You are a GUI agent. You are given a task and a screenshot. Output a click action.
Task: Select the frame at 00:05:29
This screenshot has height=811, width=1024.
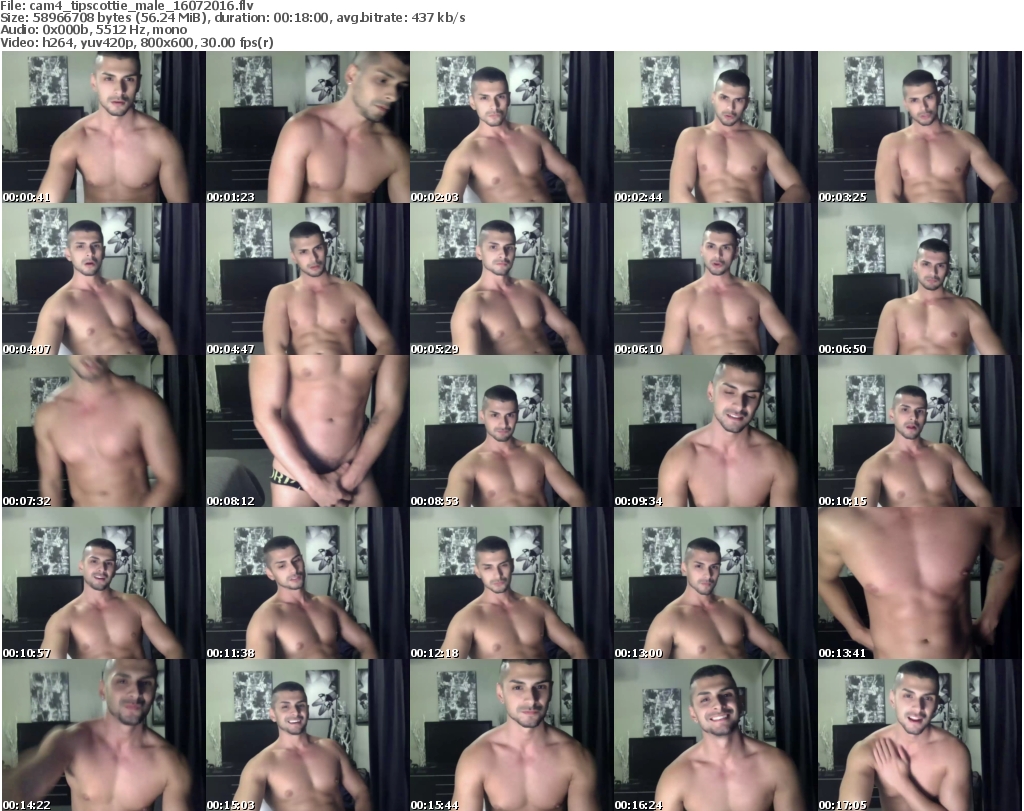[511, 279]
